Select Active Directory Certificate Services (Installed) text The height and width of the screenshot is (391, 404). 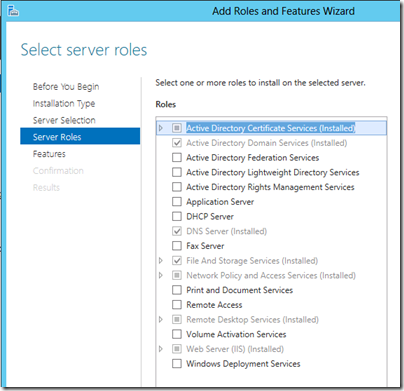click(x=271, y=128)
